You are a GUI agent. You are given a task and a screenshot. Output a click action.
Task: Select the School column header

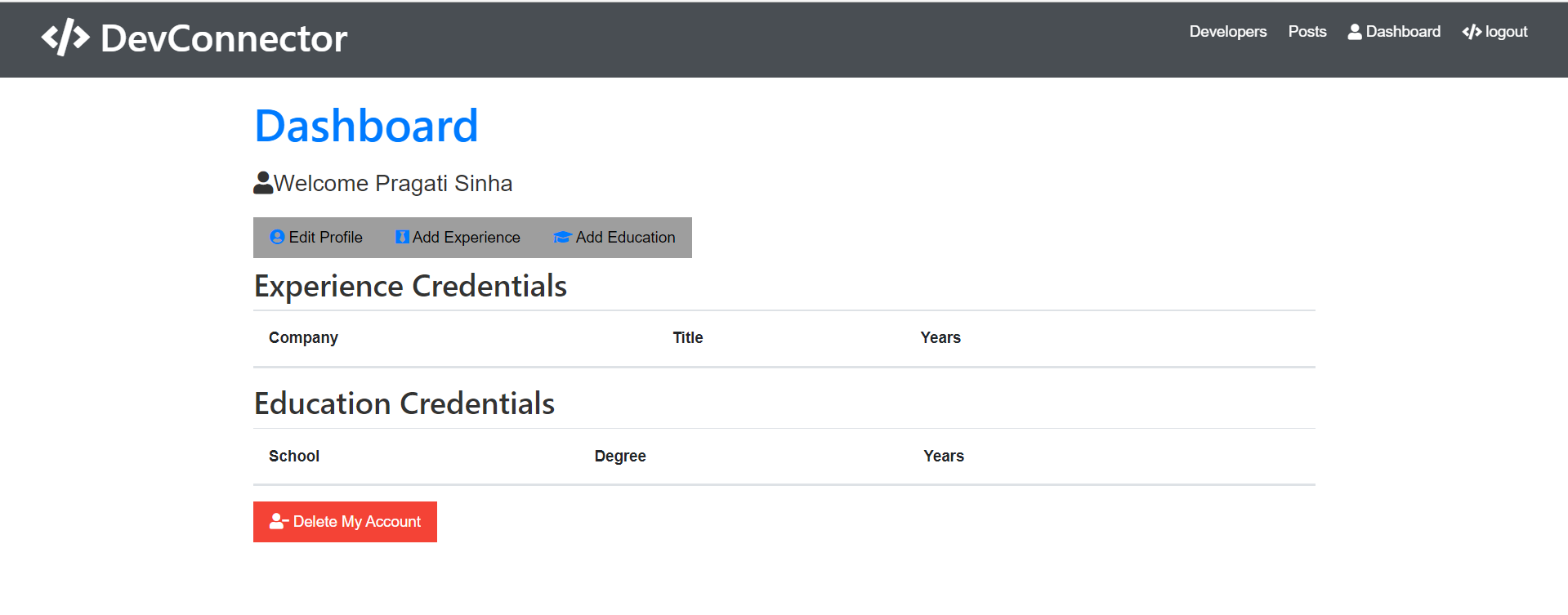click(x=293, y=456)
